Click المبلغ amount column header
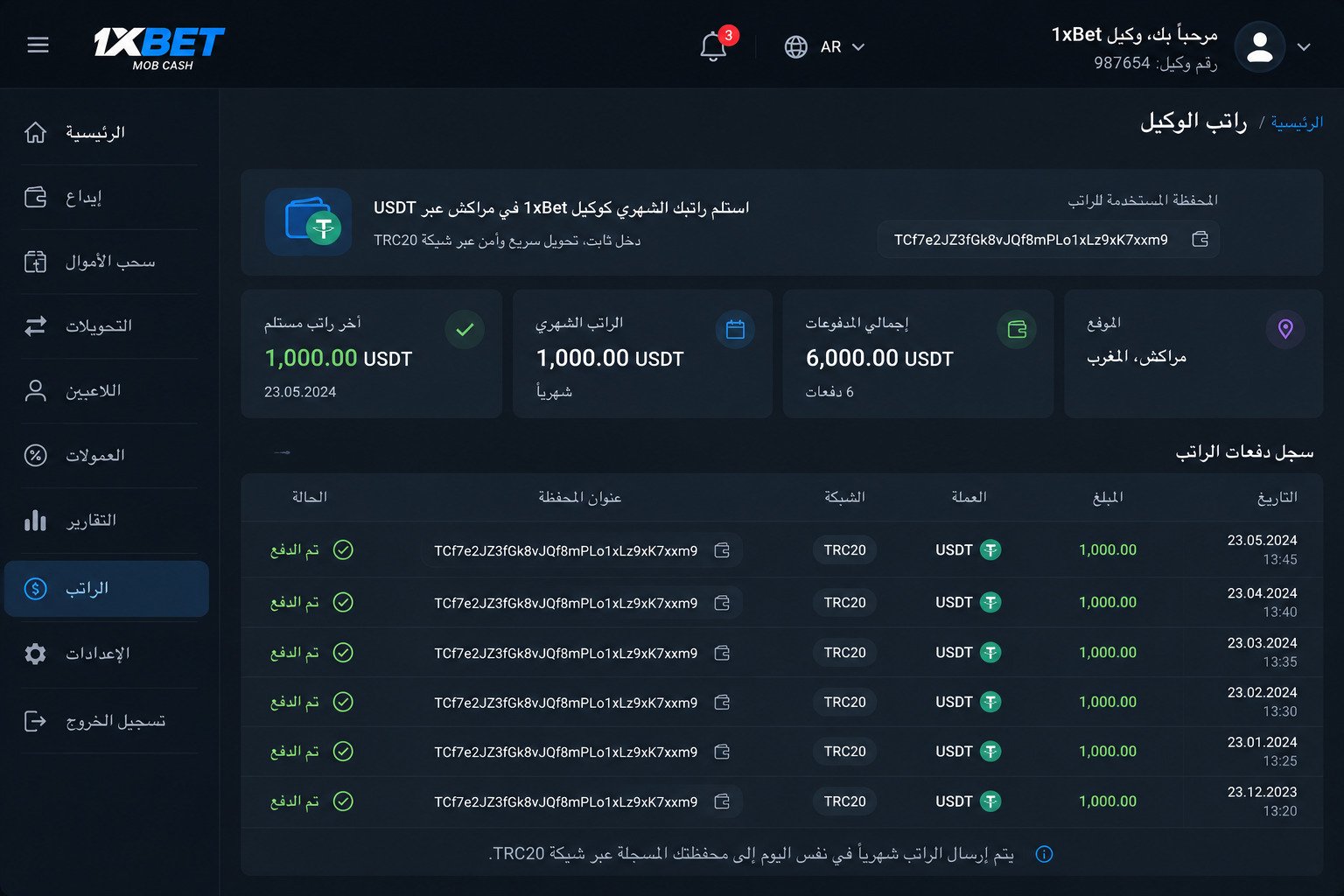 [1108, 497]
